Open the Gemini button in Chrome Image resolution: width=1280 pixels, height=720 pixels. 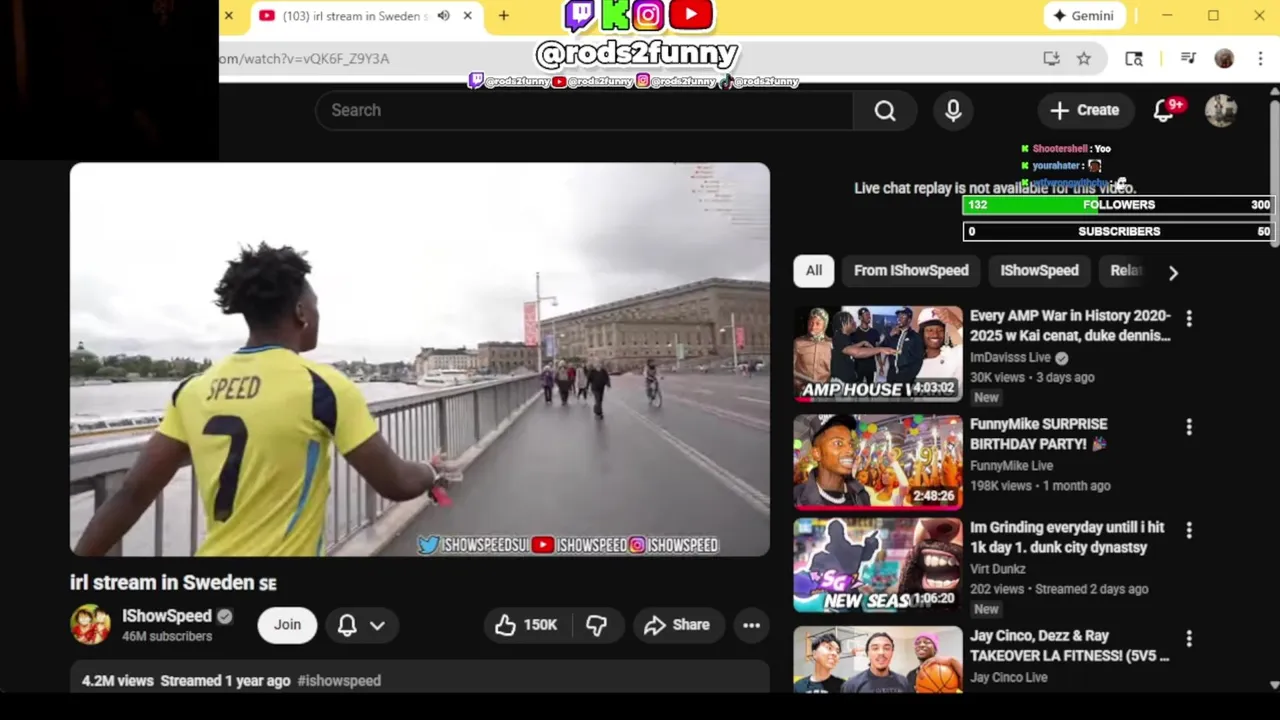(x=1084, y=16)
